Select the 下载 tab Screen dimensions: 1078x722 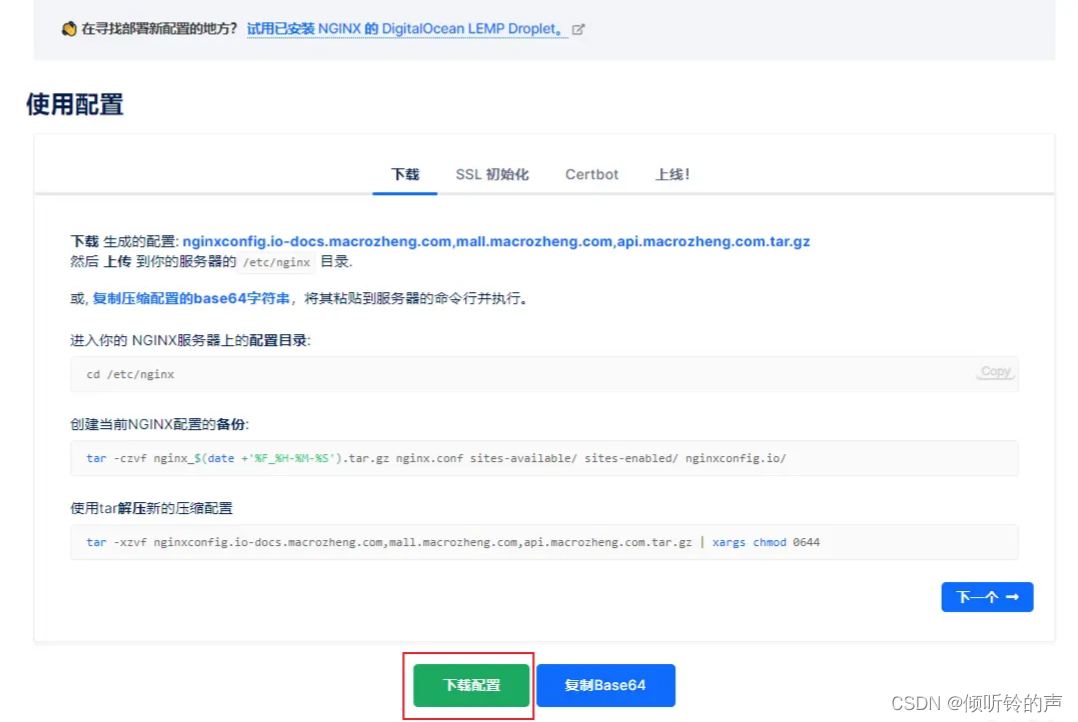click(x=405, y=175)
